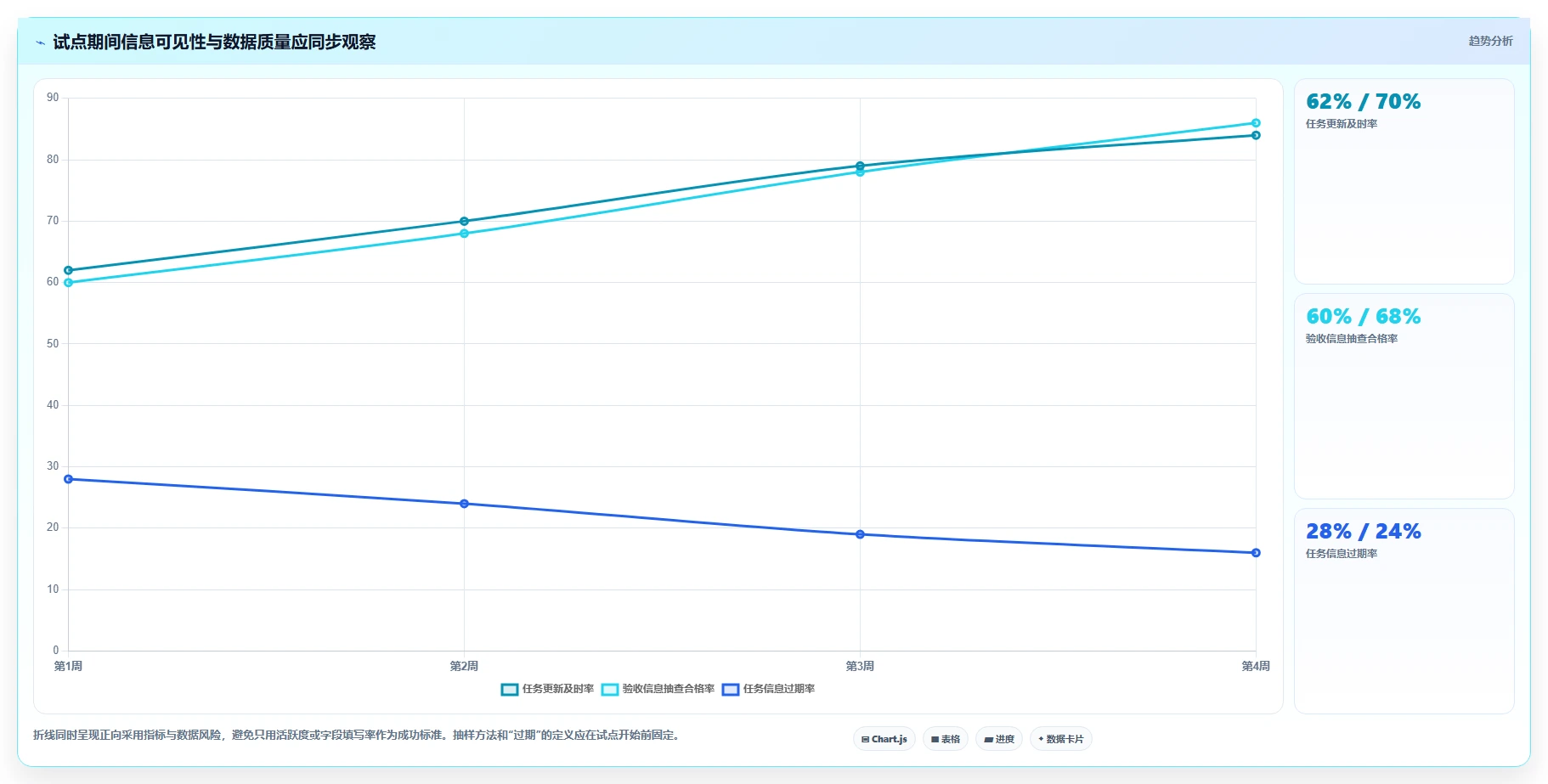The width and height of the screenshot is (1548, 784).
Task: Click the cyan 验收信息抽查合格率 legend swatch
Action: click(x=610, y=690)
